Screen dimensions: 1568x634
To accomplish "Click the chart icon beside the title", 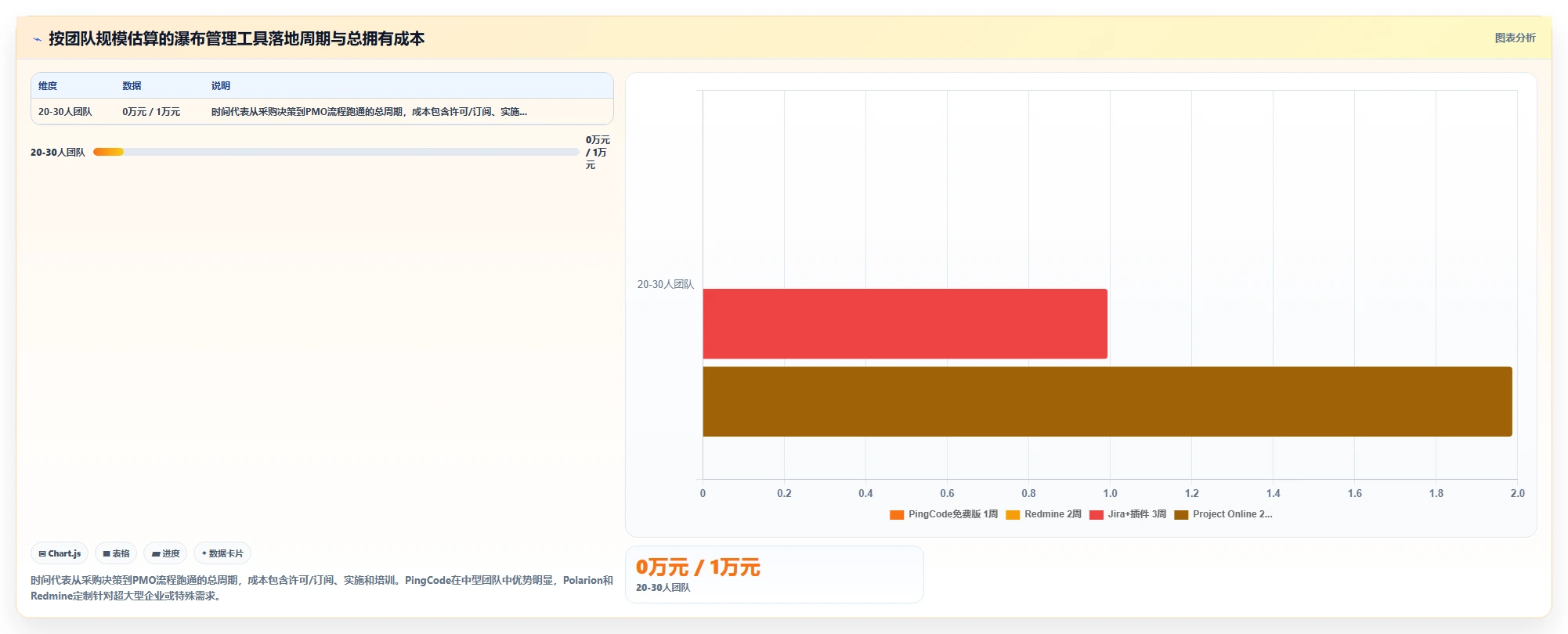I will [x=37, y=39].
